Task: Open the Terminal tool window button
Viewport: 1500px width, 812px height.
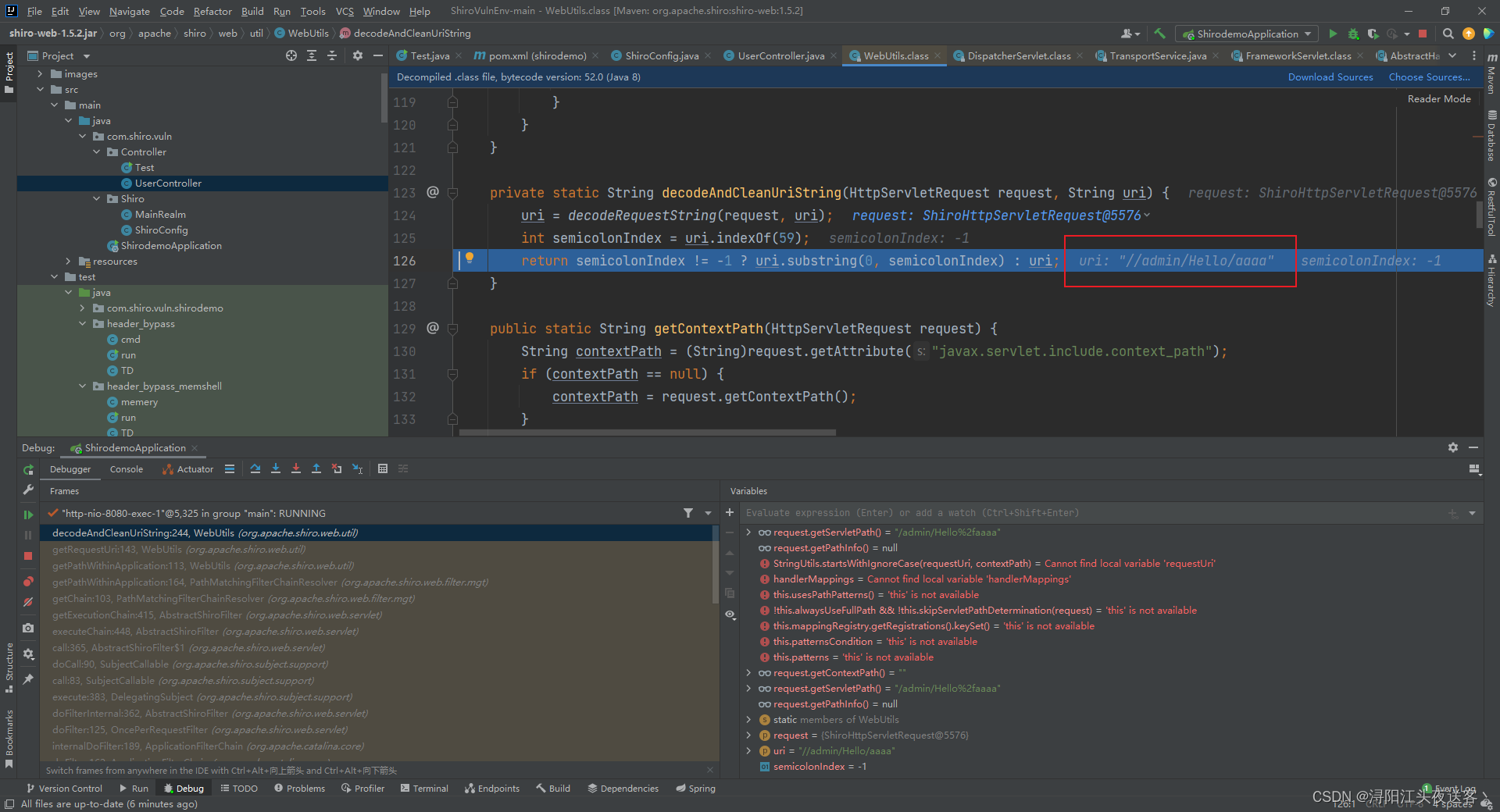Action: coord(424,789)
